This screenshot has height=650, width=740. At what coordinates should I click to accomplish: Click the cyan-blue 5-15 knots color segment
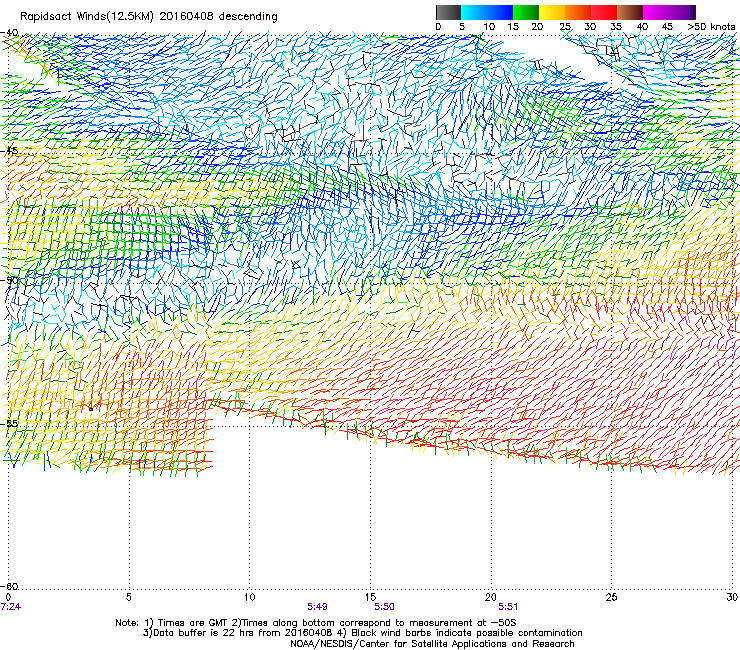point(487,12)
